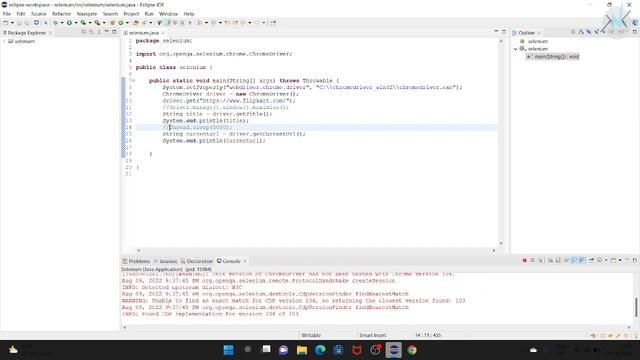The width and height of the screenshot is (640, 360).
Task: Click Display Selected Console icon
Action: tap(600, 260)
